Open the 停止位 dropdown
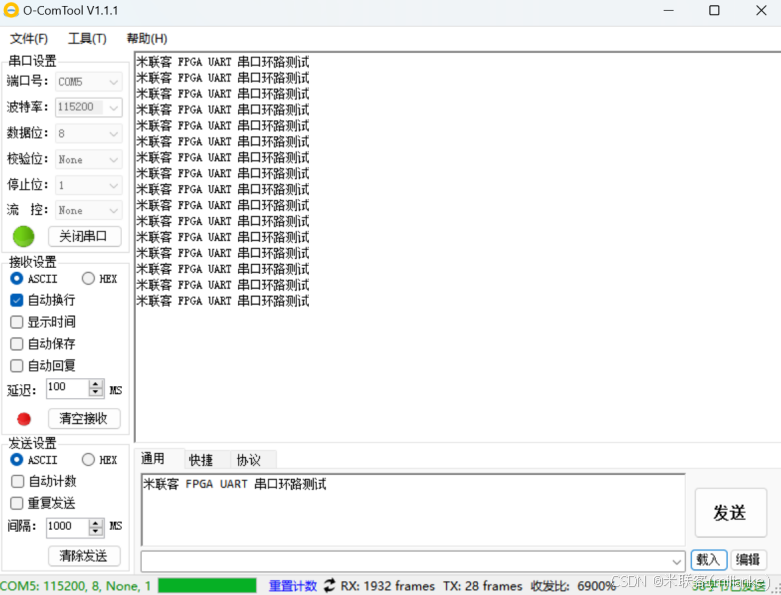The height and width of the screenshot is (595, 781). (89, 185)
